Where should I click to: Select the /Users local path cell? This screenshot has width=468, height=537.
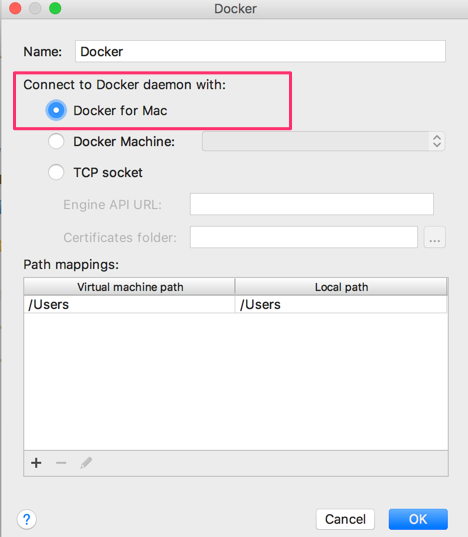(x=341, y=304)
